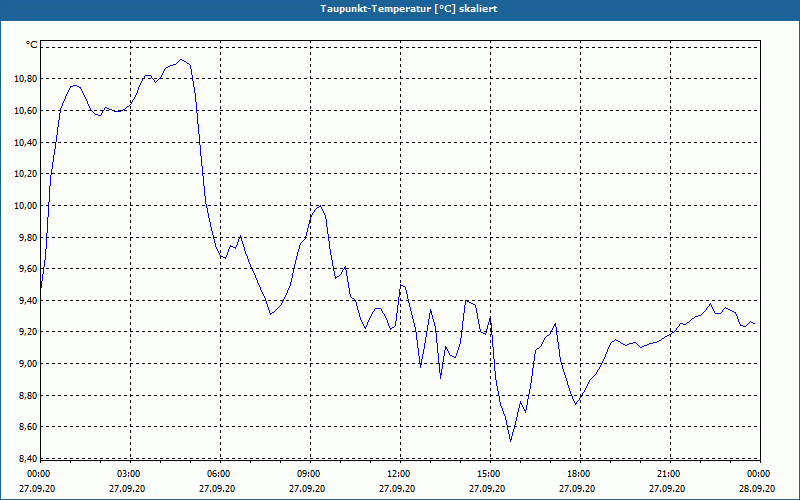This screenshot has height=500, width=800.
Task: Click the curve's lowest point near 15:40
Action: pyautogui.click(x=510, y=441)
